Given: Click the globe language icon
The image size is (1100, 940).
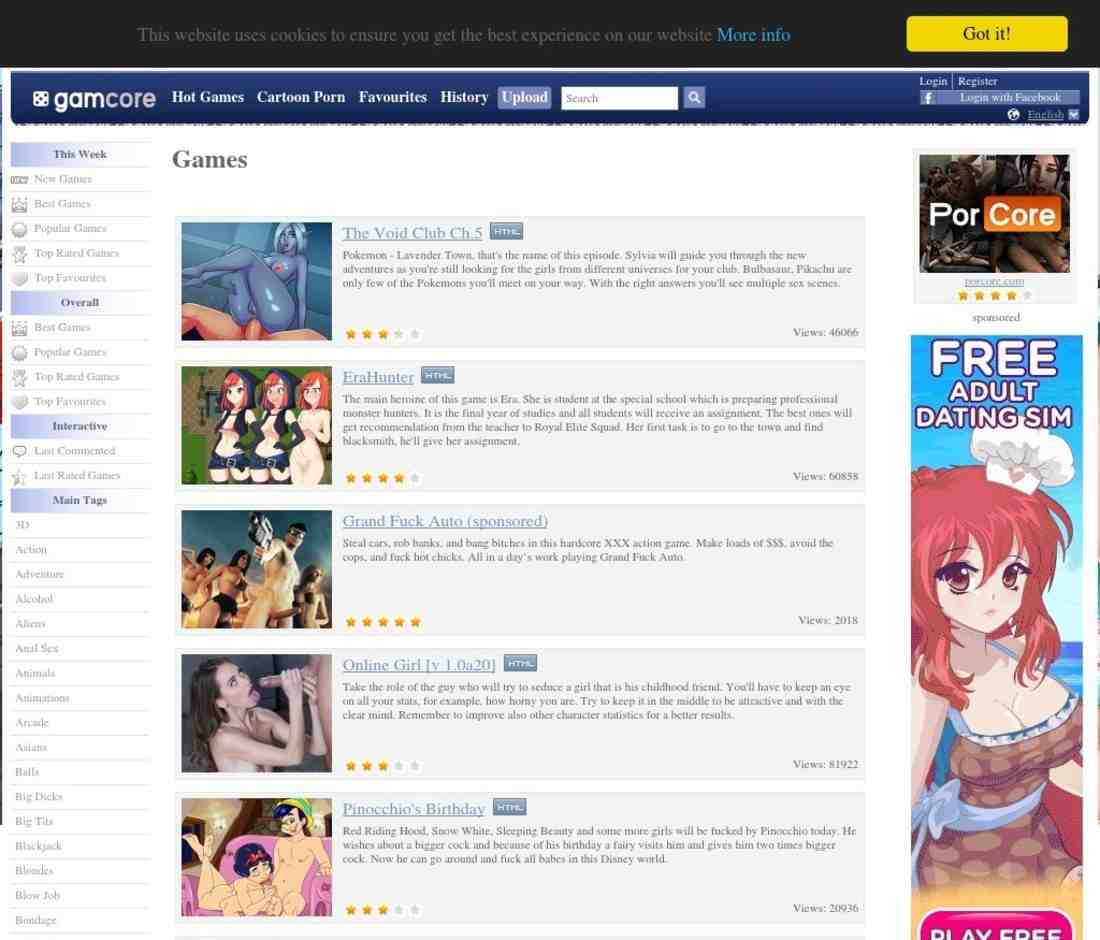Looking at the screenshot, I should tap(1013, 114).
